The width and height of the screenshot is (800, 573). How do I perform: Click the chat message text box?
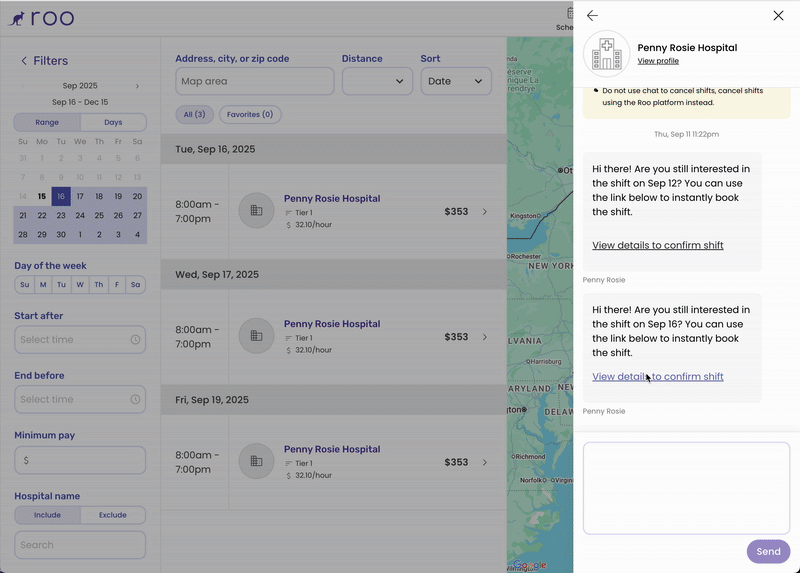[686, 488]
